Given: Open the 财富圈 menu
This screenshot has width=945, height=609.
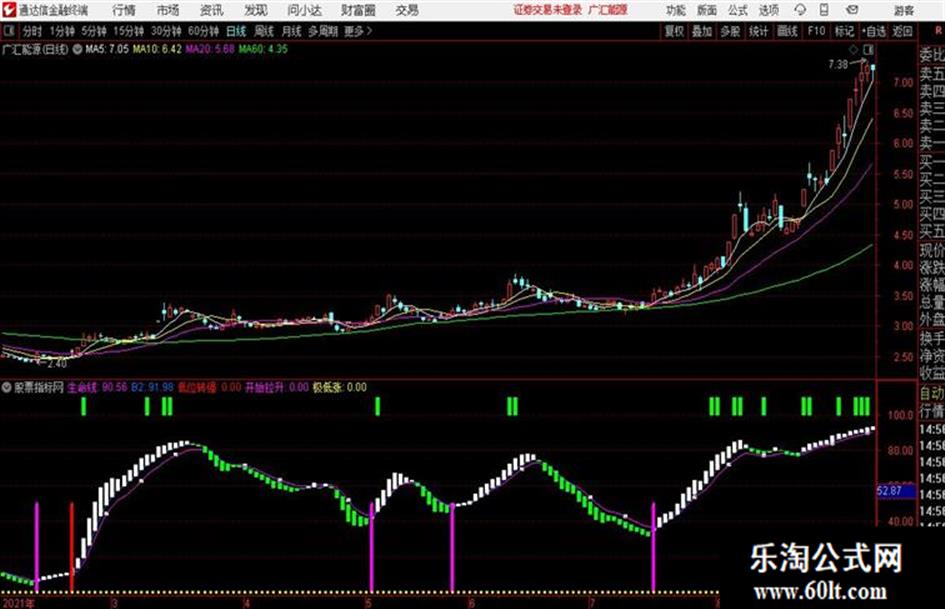Looking at the screenshot, I should coord(358,10).
